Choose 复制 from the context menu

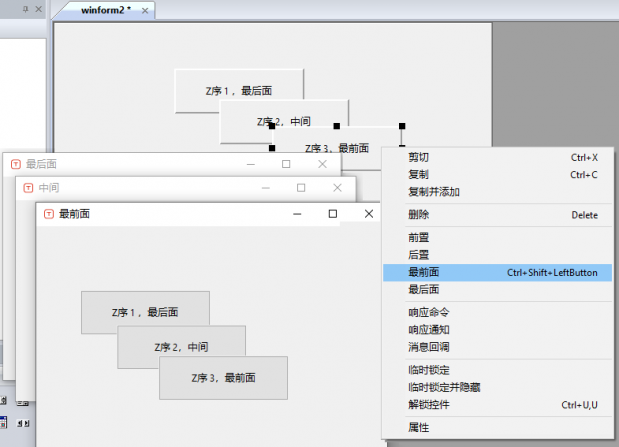click(x=497, y=175)
